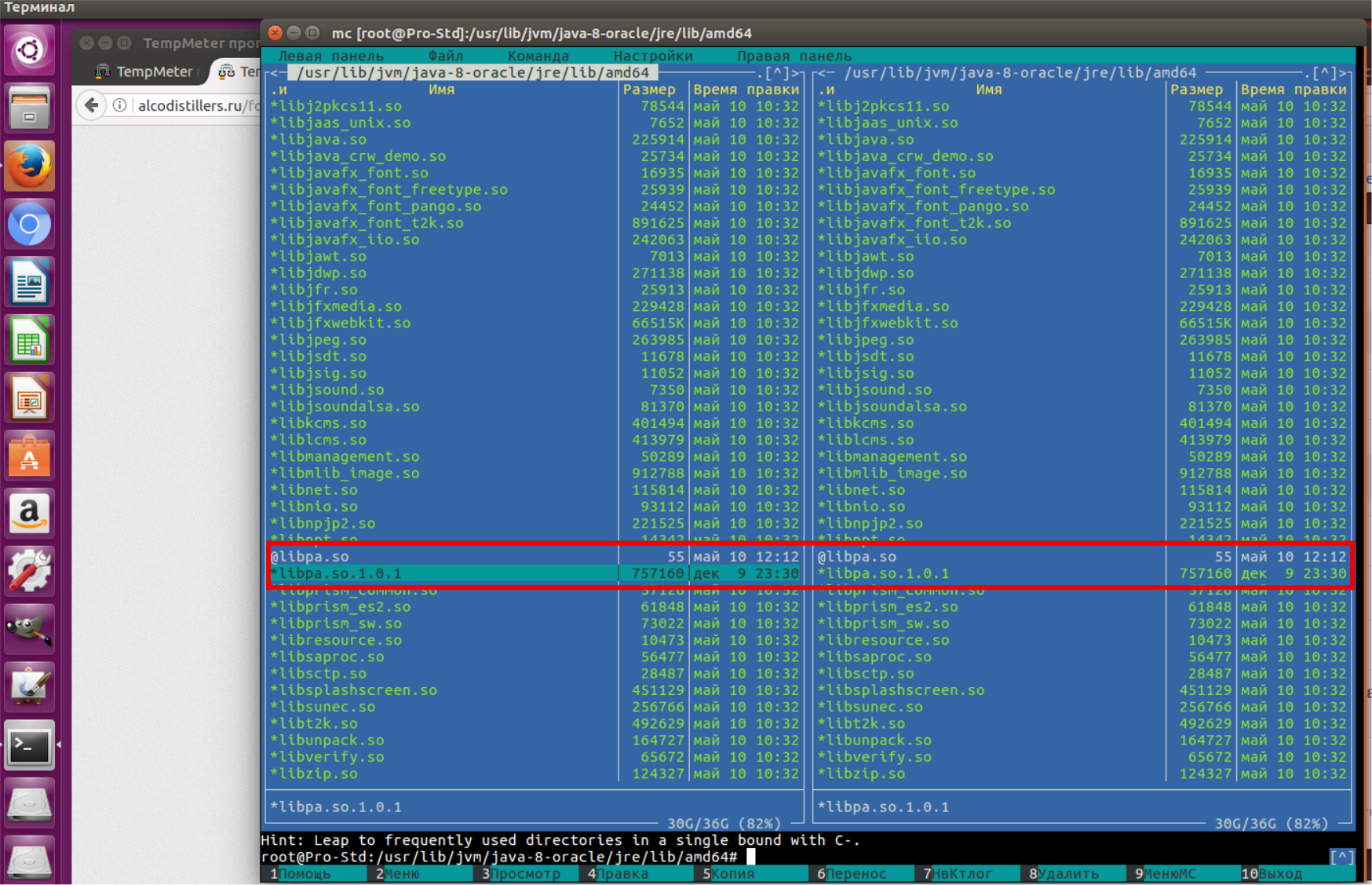This screenshot has width=1372, height=885.
Task: Open left panel history dropdown [^]
Action: point(777,73)
